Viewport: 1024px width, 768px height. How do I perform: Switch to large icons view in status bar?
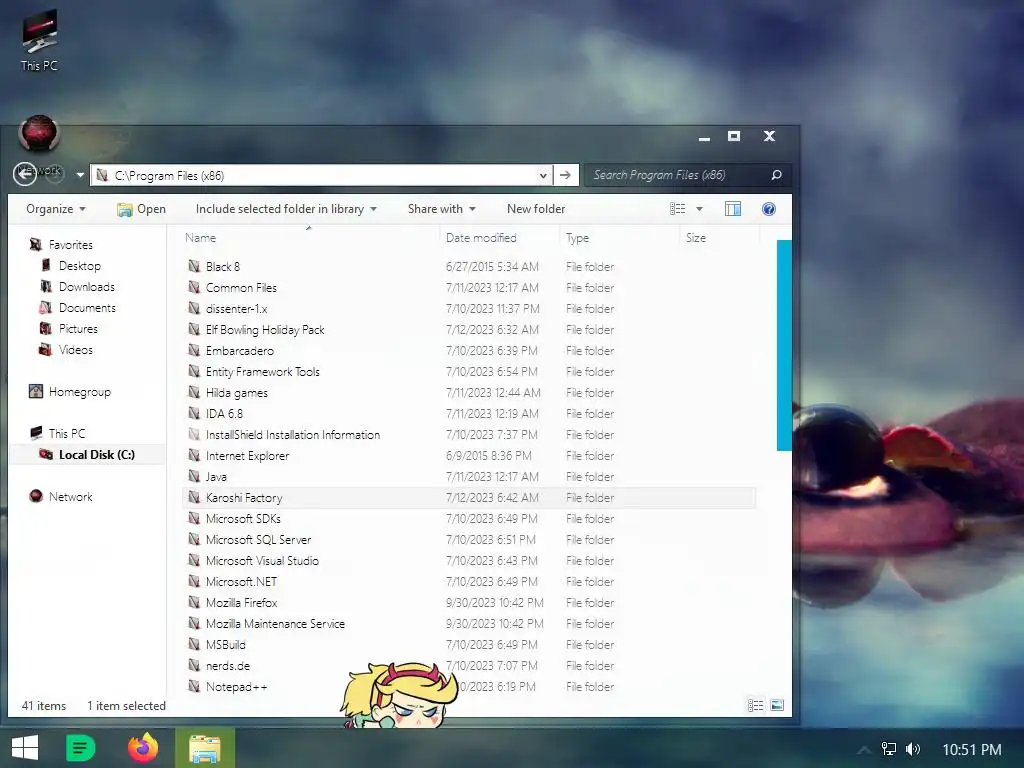(x=776, y=705)
